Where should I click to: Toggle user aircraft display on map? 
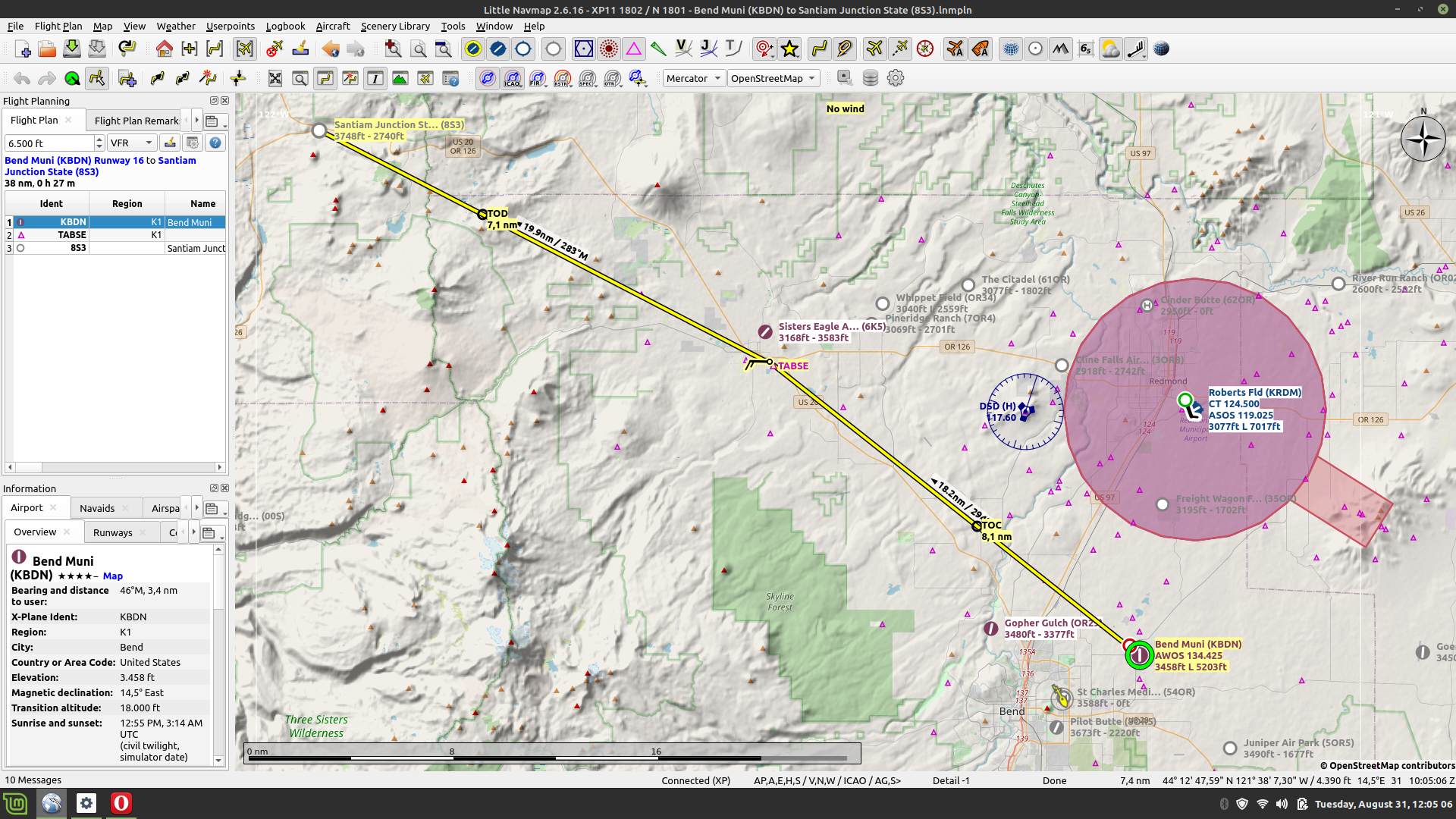pyautogui.click(x=874, y=49)
